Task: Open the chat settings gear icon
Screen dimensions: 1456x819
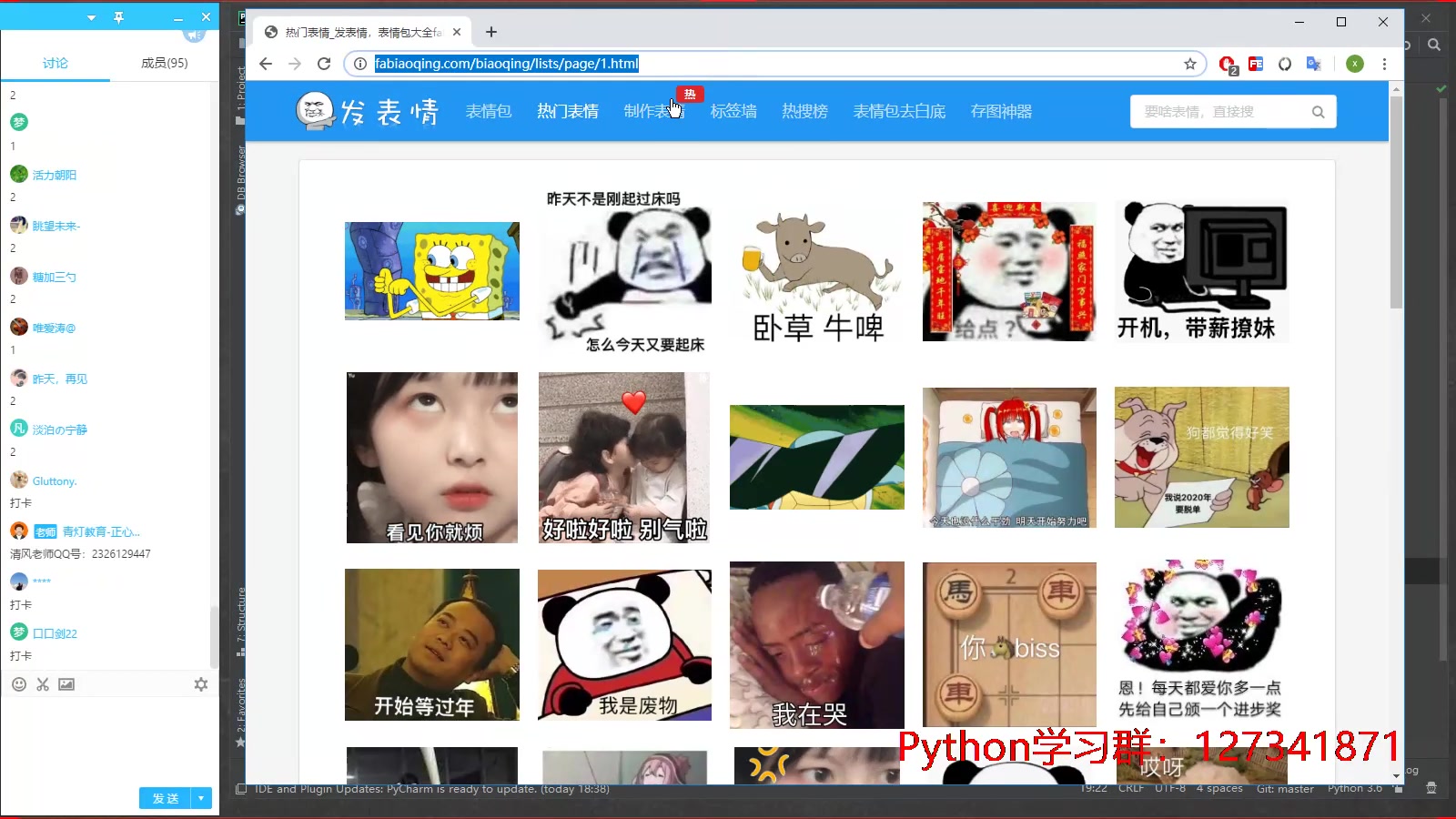Action: 200,684
